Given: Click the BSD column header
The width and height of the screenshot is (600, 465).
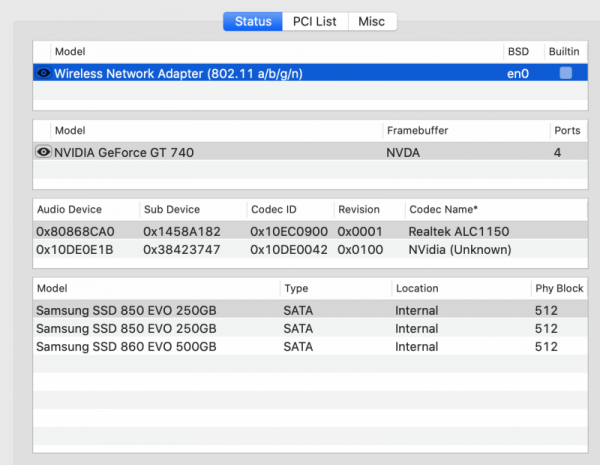Looking at the screenshot, I should click(x=518, y=51).
